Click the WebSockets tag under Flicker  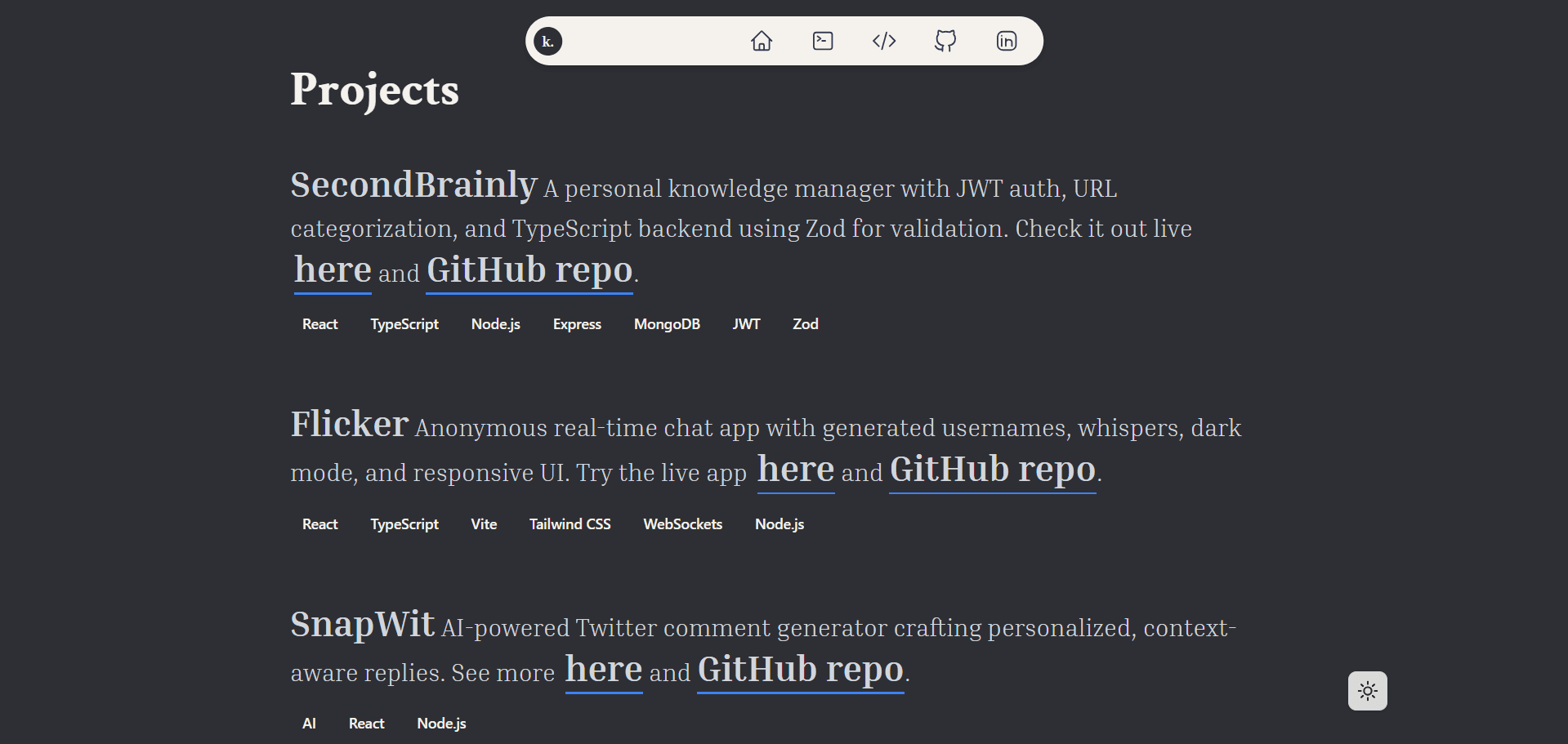coord(682,524)
